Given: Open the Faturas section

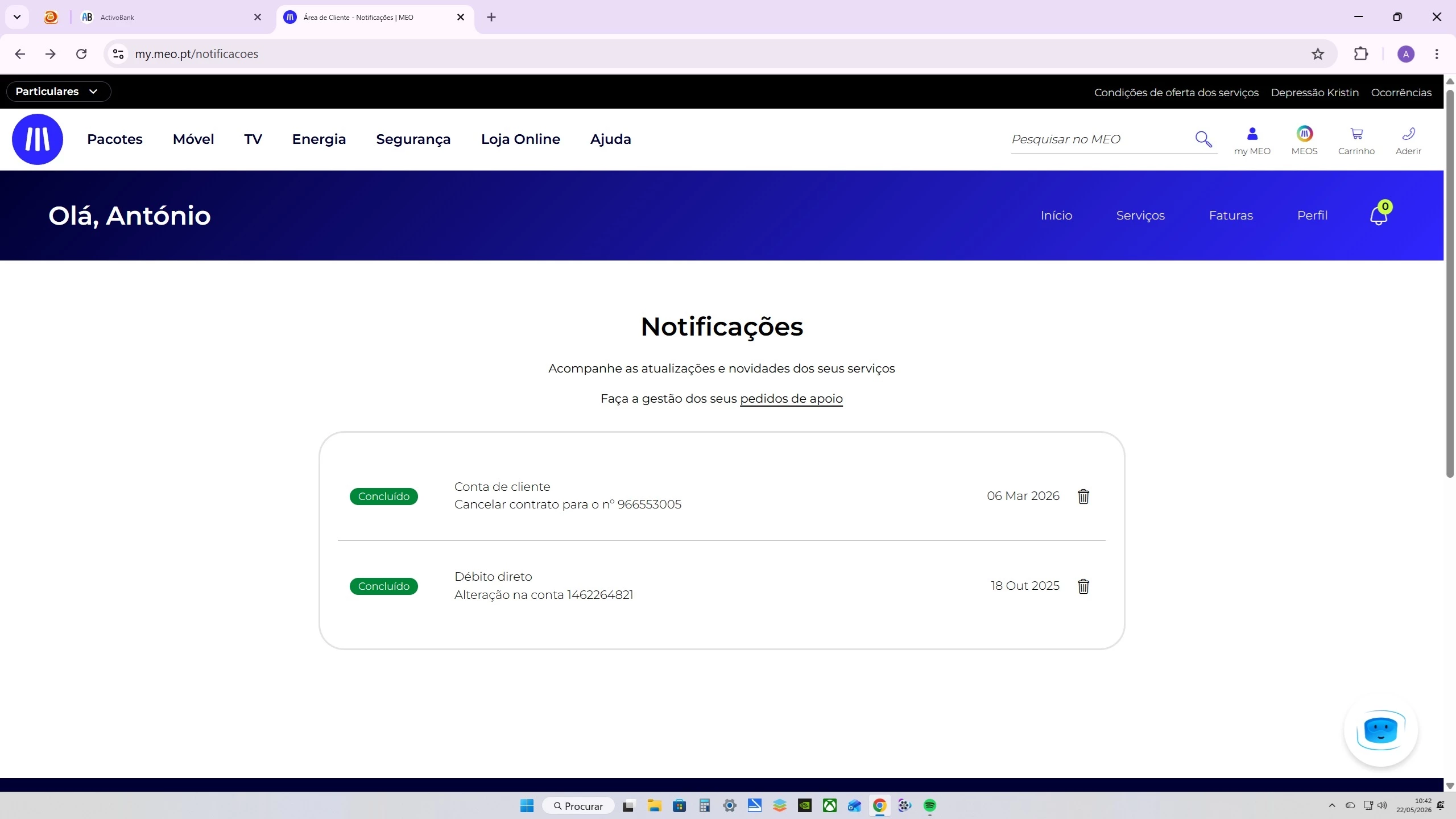Looking at the screenshot, I should click(x=1231, y=216).
